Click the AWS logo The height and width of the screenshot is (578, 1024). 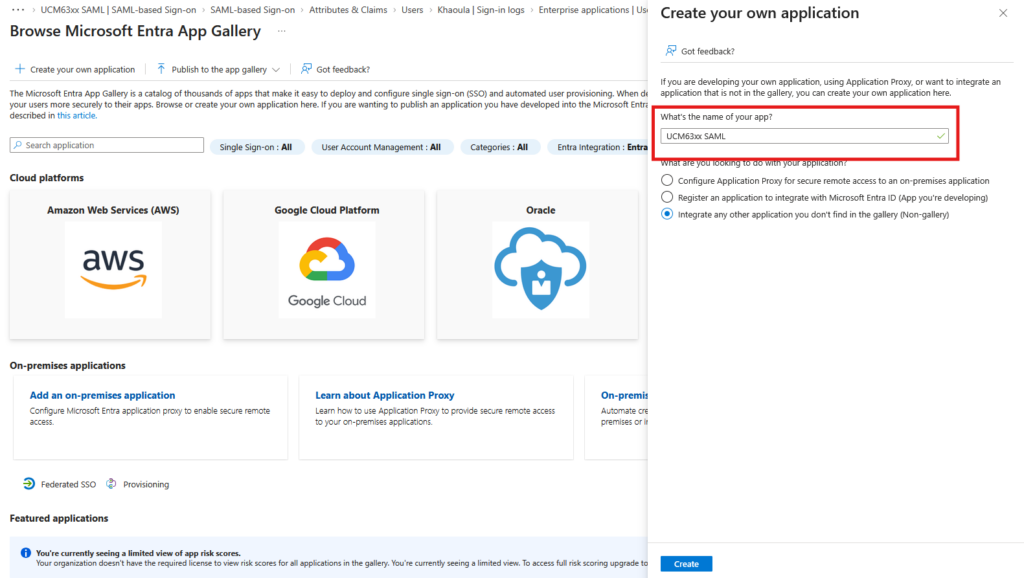click(114, 269)
